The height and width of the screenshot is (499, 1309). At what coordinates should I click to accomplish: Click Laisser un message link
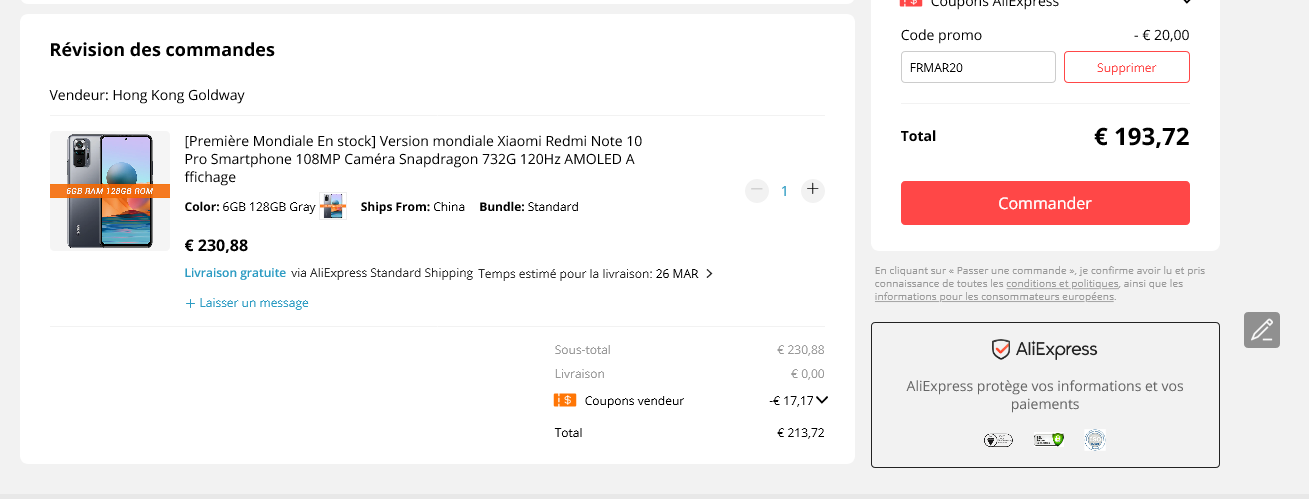pos(247,303)
